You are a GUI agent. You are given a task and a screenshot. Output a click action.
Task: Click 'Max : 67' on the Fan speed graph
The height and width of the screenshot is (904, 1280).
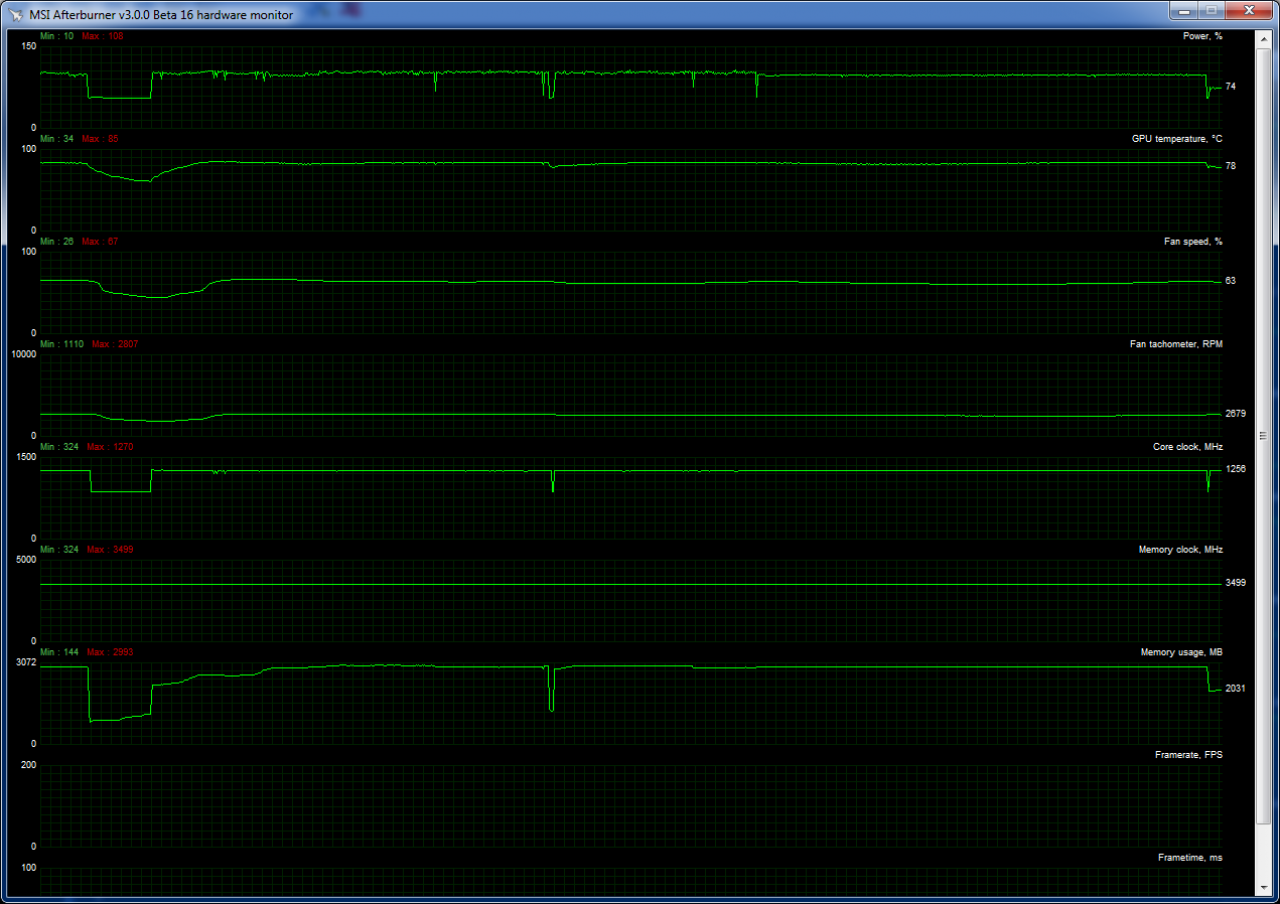point(100,242)
